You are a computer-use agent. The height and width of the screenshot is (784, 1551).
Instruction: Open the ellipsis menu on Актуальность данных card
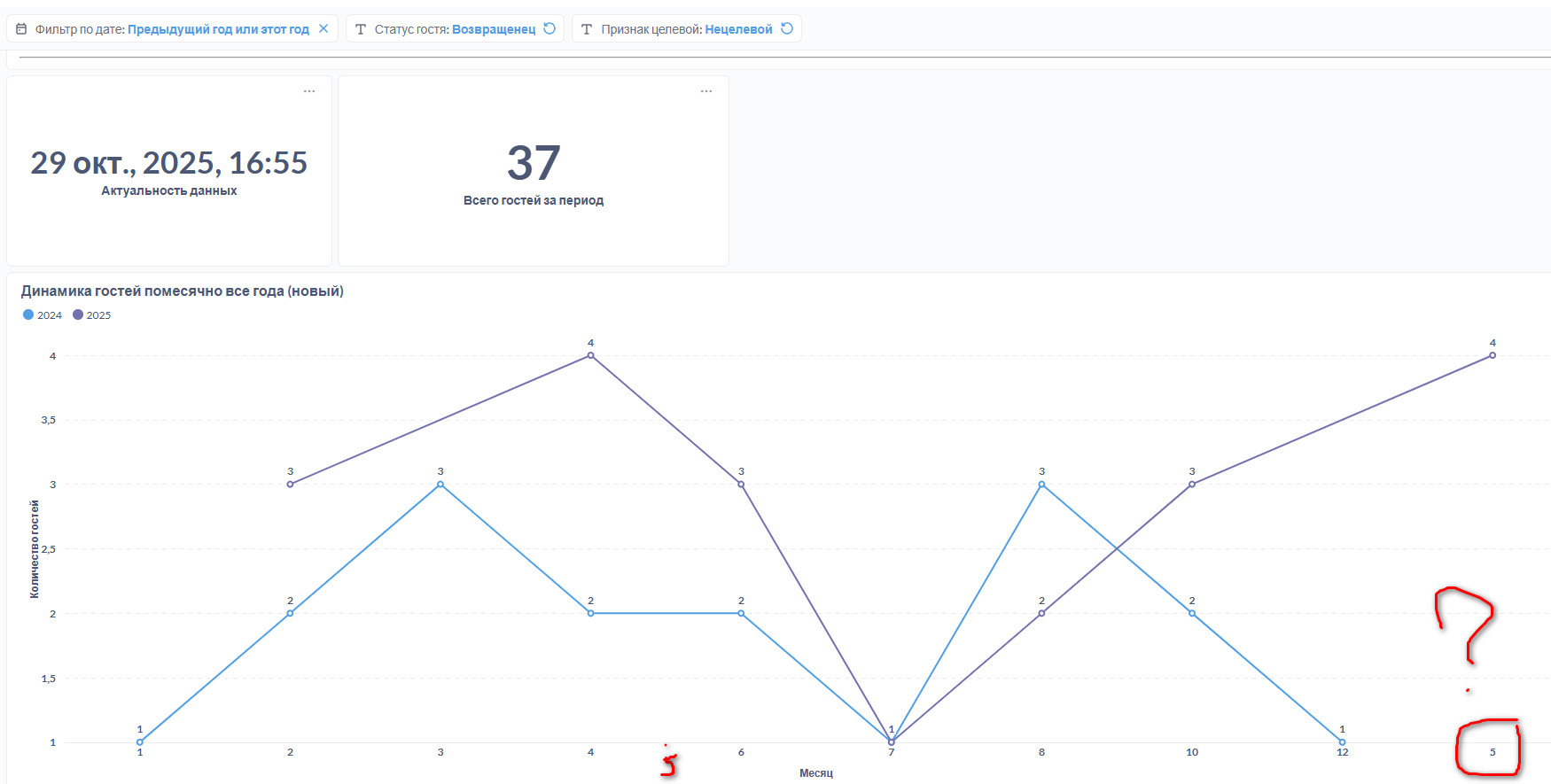pos(309,91)
